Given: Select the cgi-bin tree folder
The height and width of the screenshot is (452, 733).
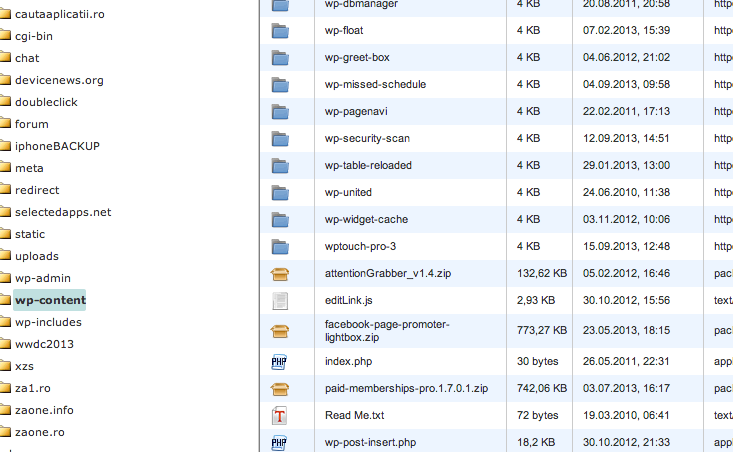Looking at the screenshot, I should point(34,36).
